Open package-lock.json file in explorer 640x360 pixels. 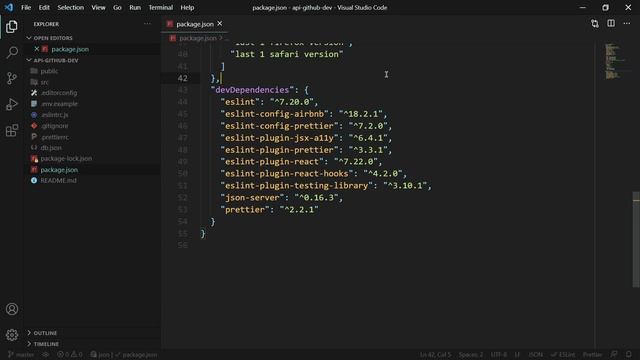(66, 158)
